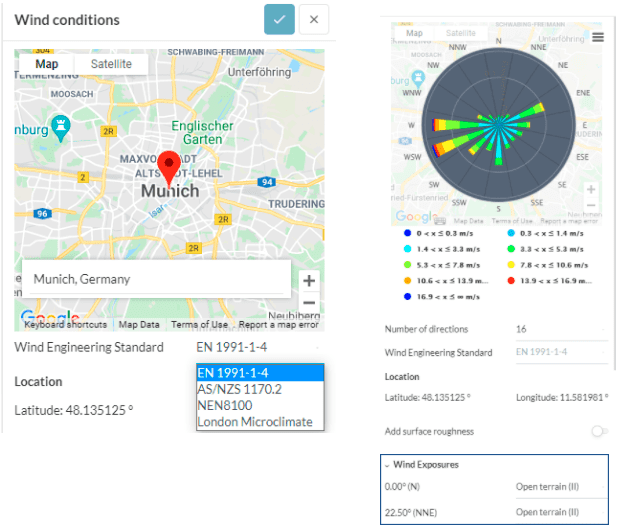Confirm wind conditions with the checkmark button
Viewport: 619px width, 528px height.
[x=279, y=19]
